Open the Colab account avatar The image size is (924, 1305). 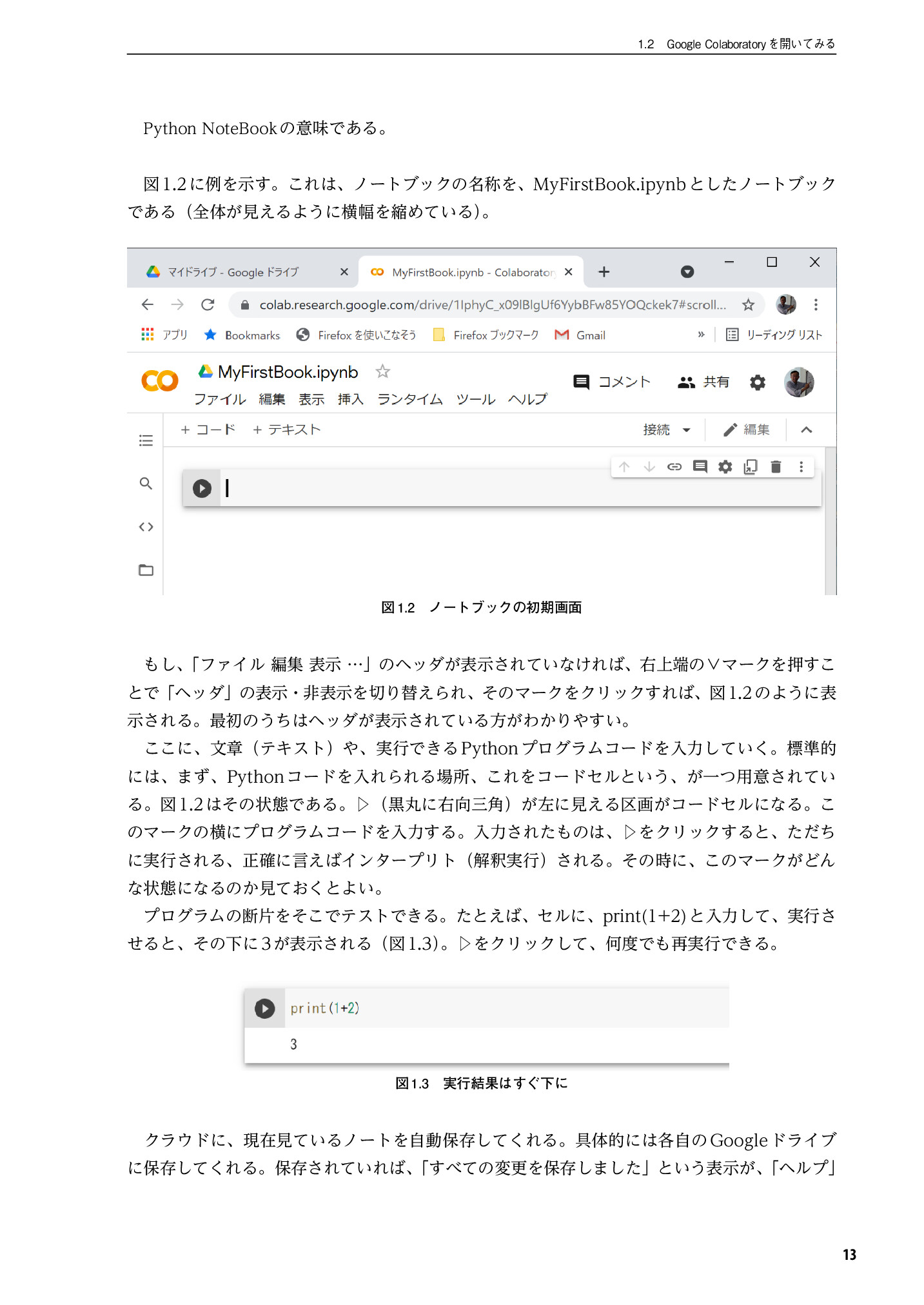pyautogui.click(x=799, y=382)
